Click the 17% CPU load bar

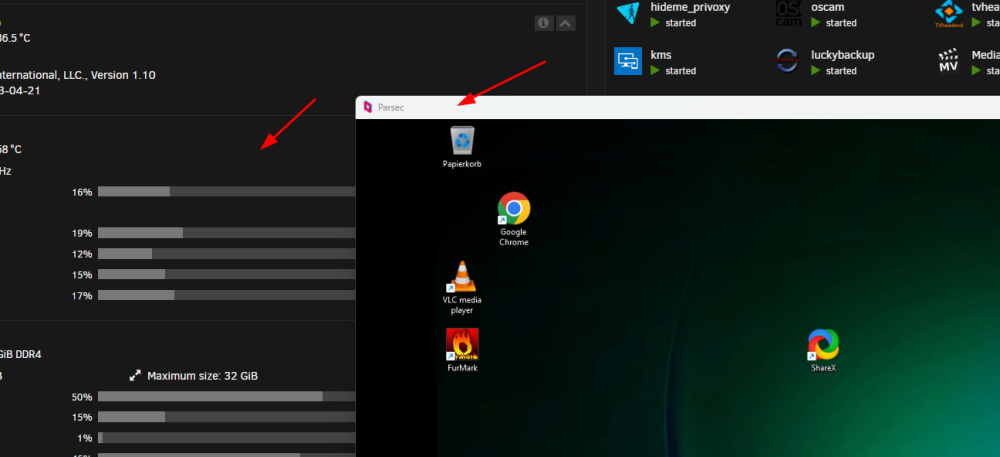226,295
